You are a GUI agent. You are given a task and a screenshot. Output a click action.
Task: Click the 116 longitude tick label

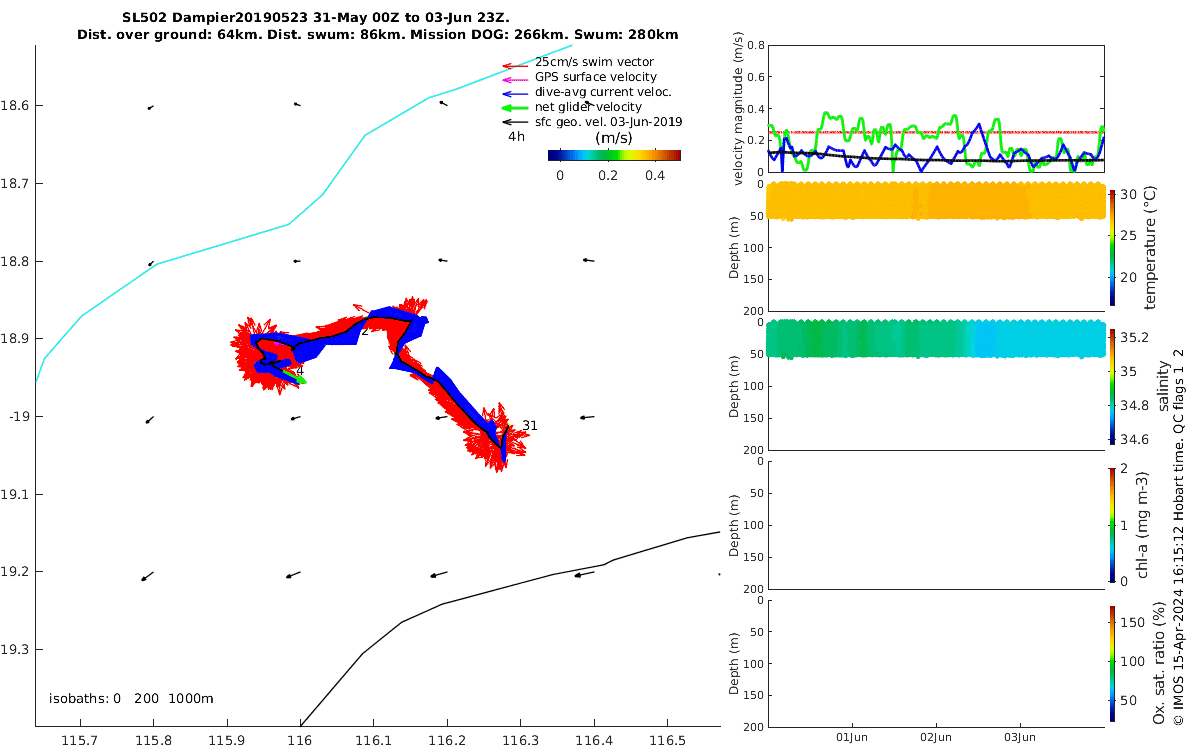(x=300, y=740)
